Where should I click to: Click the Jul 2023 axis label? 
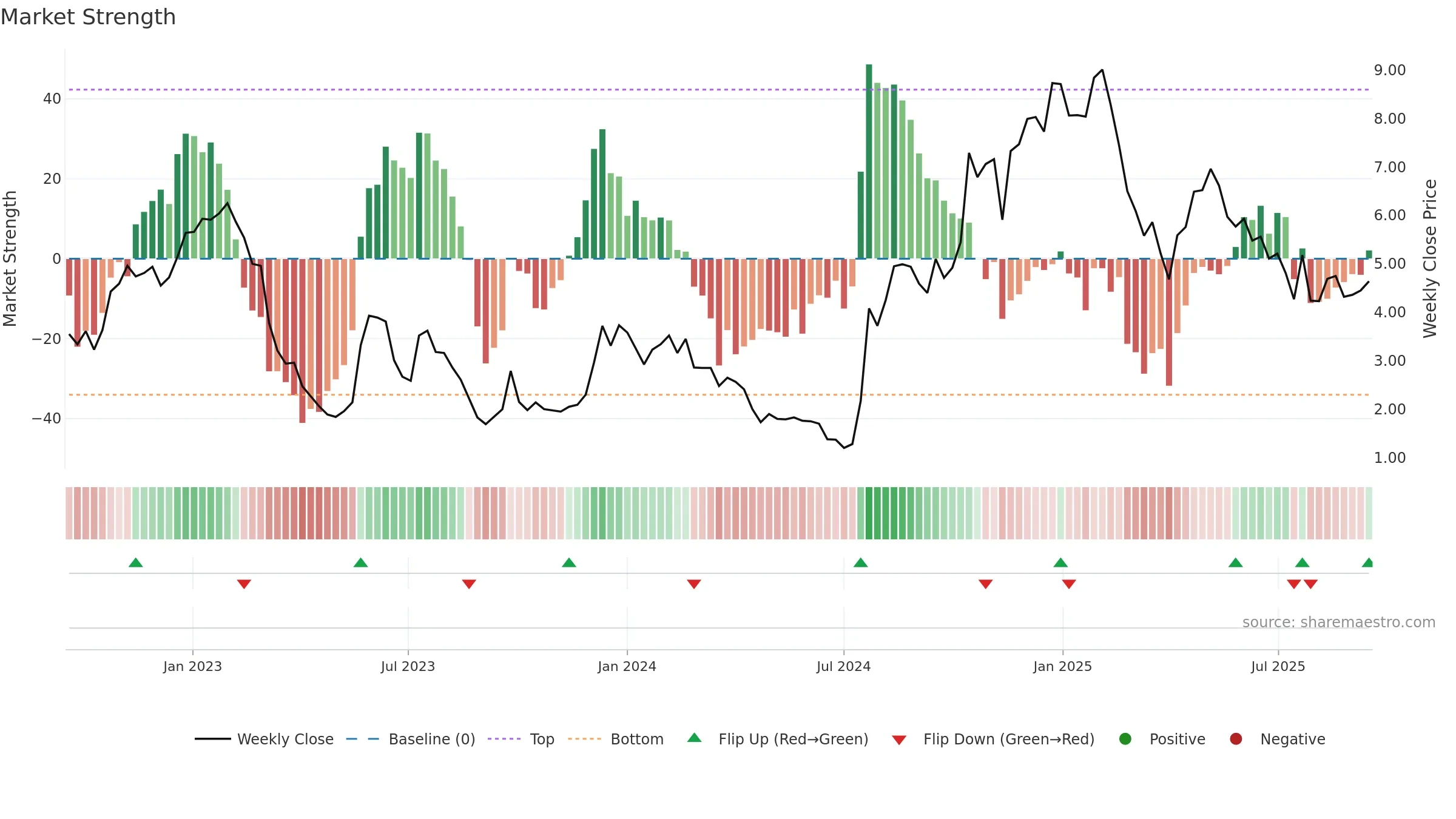pos(408,666)
